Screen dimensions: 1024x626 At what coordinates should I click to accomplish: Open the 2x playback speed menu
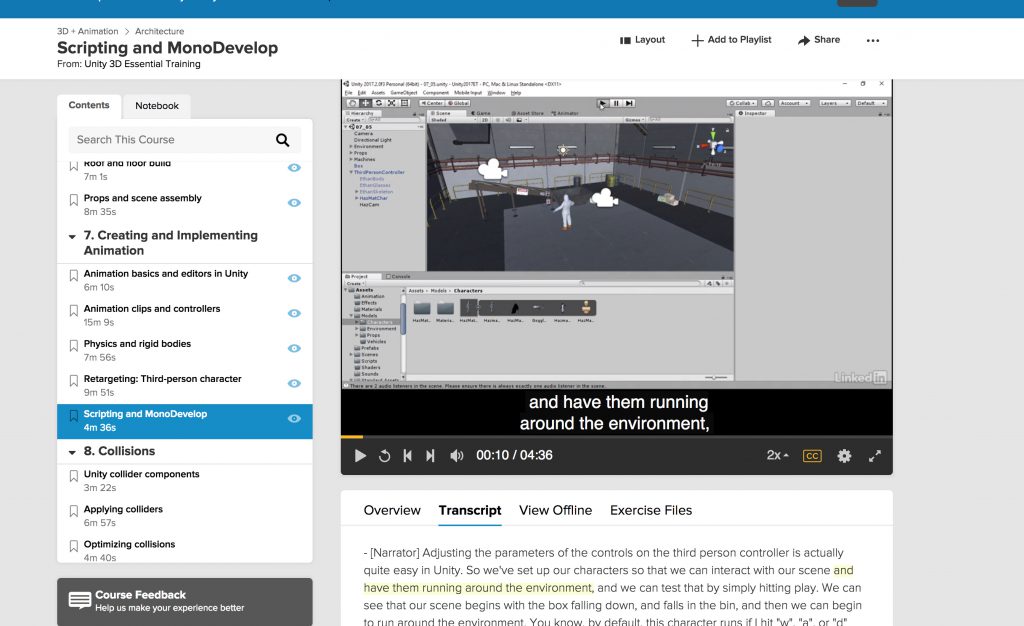(777, 455)
